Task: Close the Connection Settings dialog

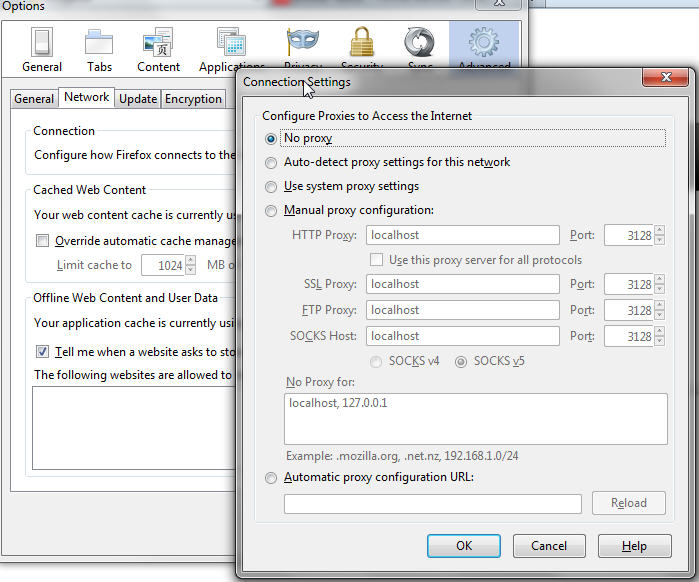Action: tap(666, 77)
